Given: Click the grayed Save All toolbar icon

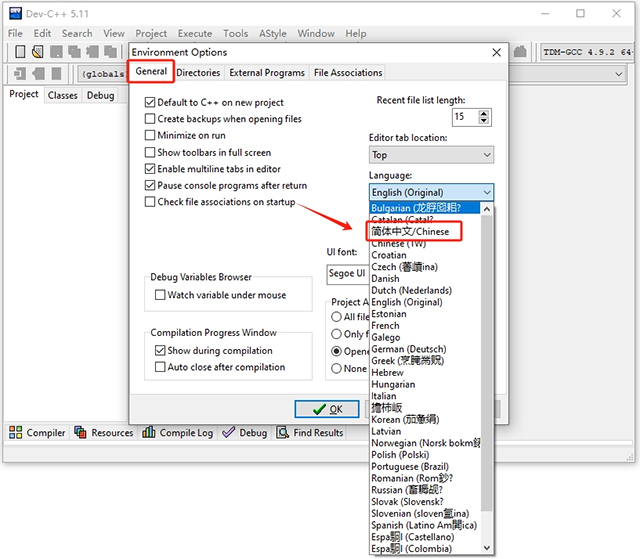Looking at the screenshot, I should click(x=74, y=52).
